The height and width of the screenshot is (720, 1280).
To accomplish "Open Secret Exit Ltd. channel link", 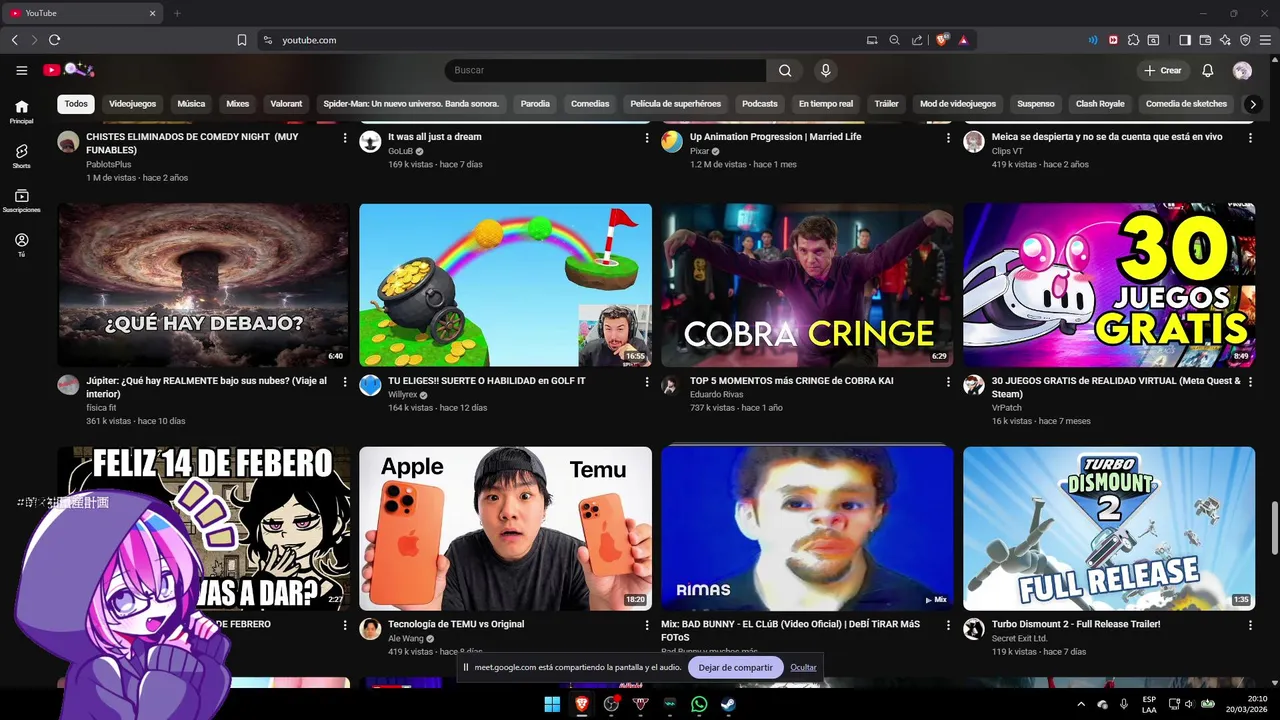I will coord(1019,638).
